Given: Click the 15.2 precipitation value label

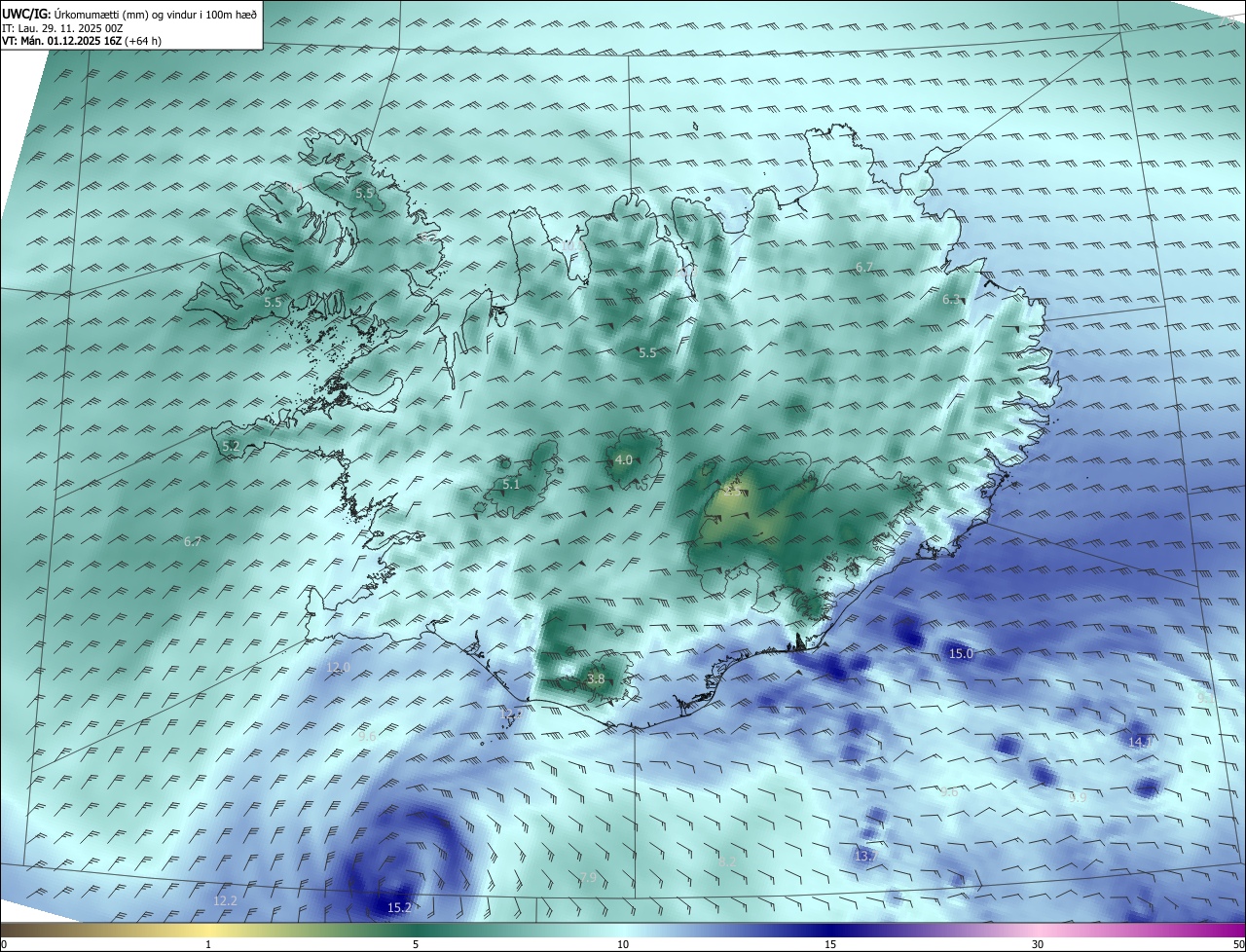Looking at the screenshot, I should pyautogui.click(x=400, y=908).
